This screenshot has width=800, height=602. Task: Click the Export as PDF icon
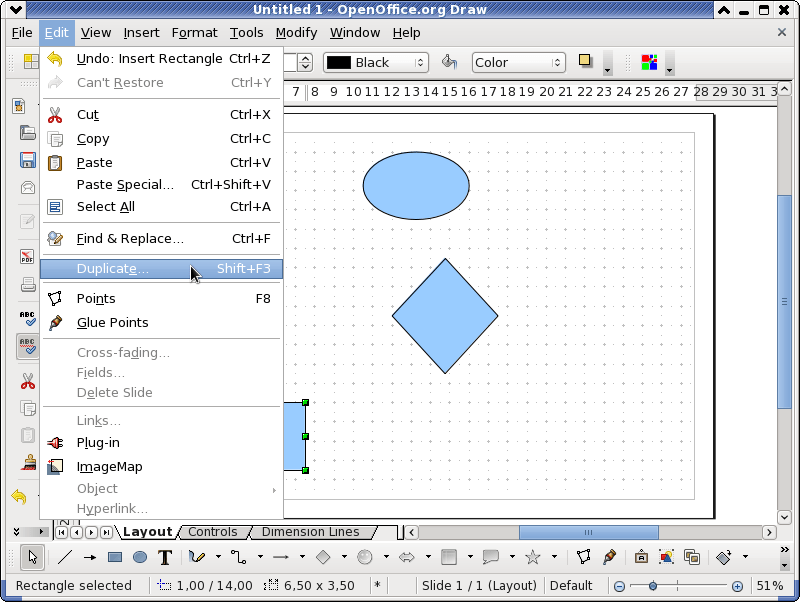point(28,256)
